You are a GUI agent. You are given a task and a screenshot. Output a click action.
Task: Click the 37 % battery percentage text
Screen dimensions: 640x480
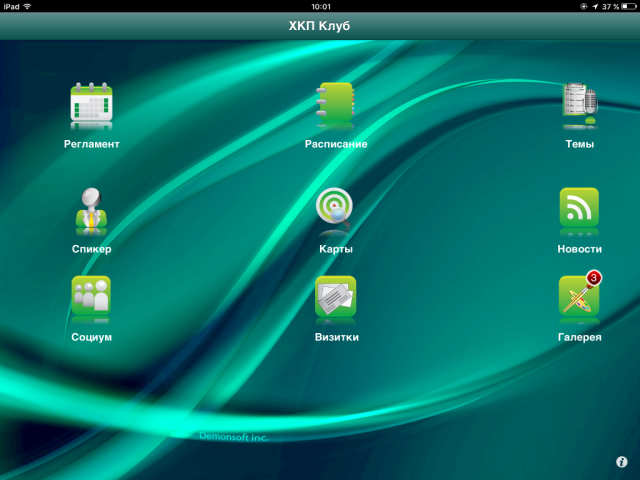(x=610, y=7)
